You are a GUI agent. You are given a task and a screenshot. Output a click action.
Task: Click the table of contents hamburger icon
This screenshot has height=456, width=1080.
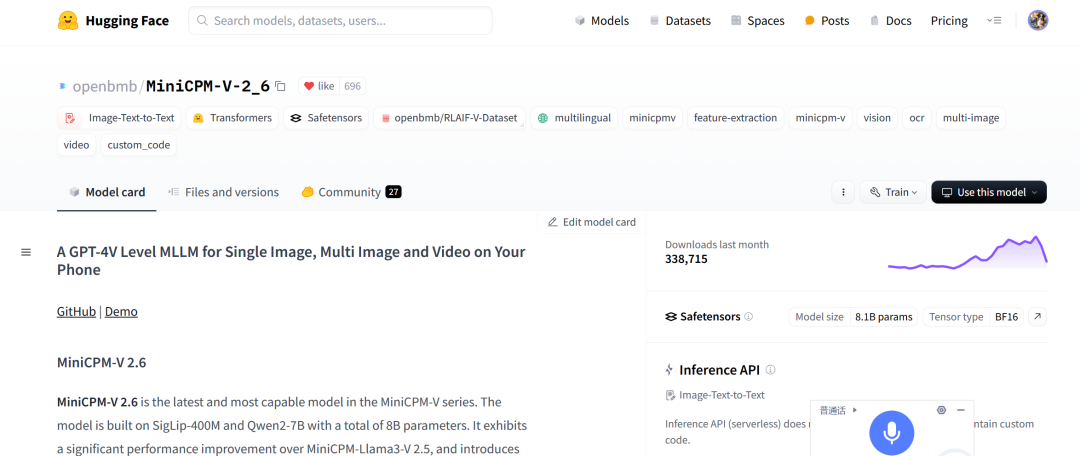click(x=26, y=252)
